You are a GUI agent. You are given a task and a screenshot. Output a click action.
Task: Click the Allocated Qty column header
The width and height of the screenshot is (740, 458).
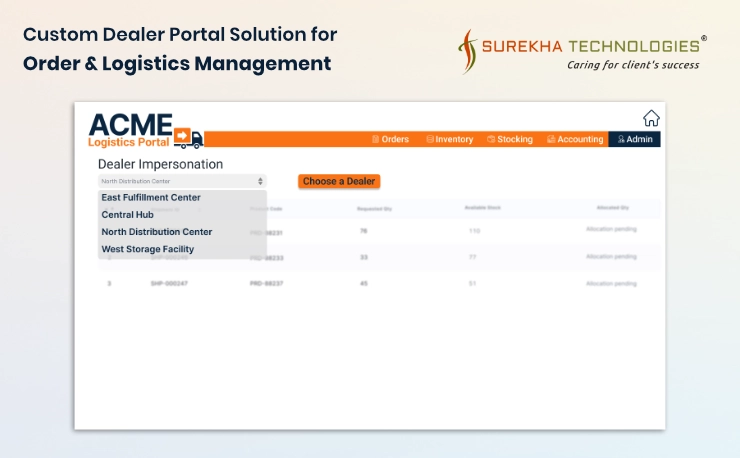click(x=613, y=208)
